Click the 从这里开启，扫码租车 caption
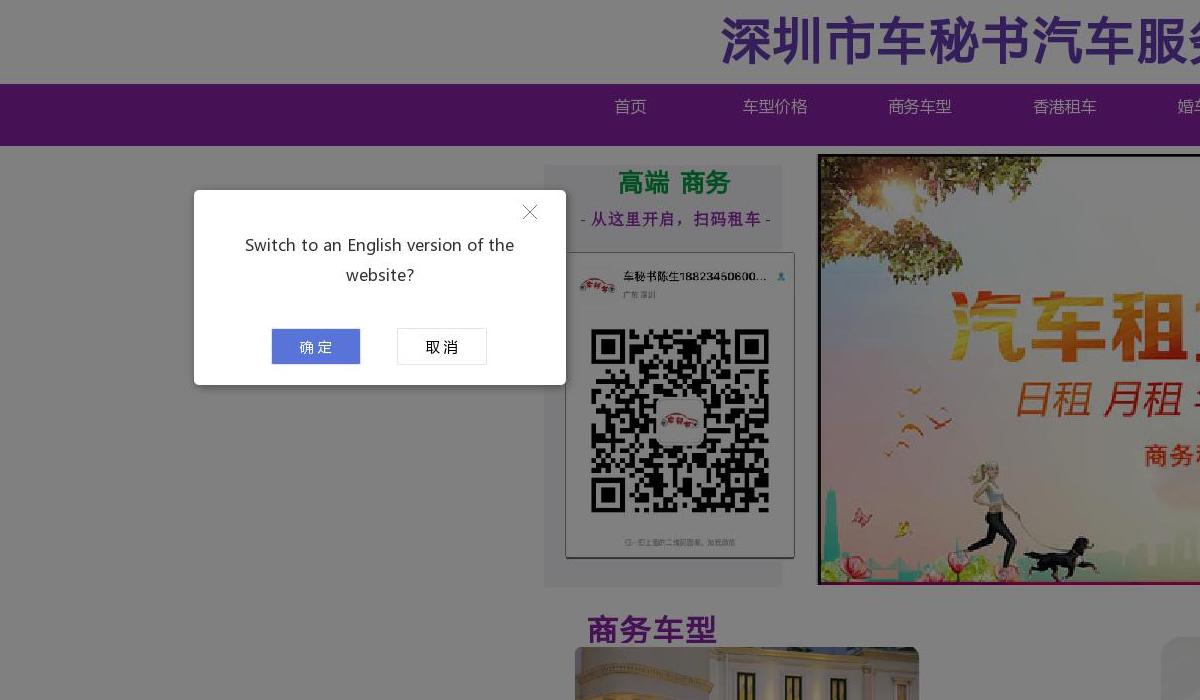Viewport: 1200px width, 700px height. click(675, 219)
